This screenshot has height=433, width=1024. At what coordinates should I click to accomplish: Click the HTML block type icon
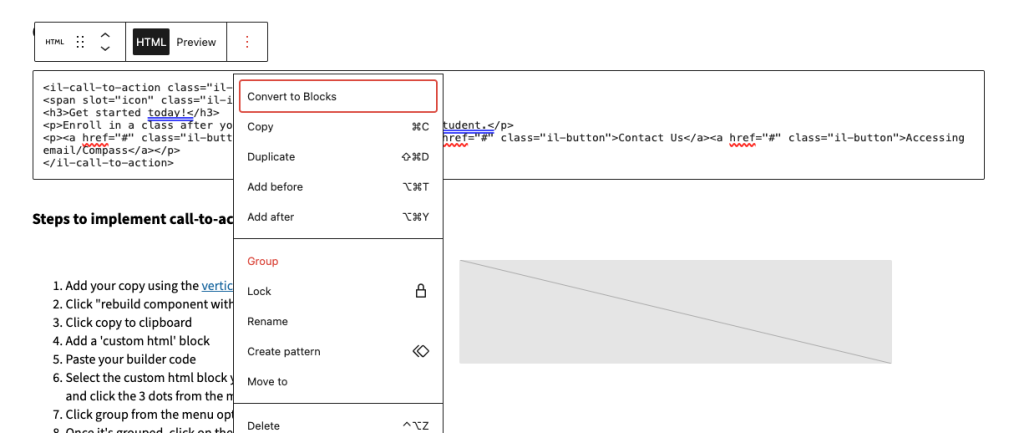pos(55,42)
